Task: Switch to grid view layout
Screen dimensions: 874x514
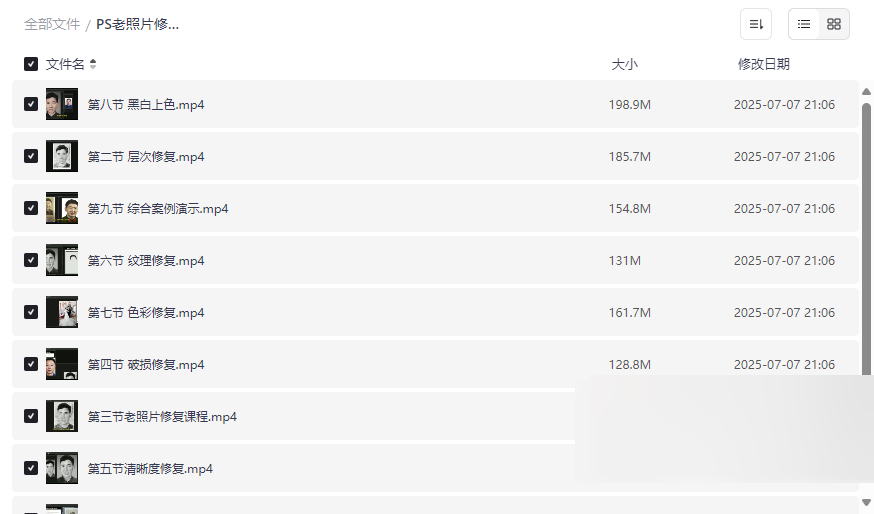Action: (x=834, y=24)
